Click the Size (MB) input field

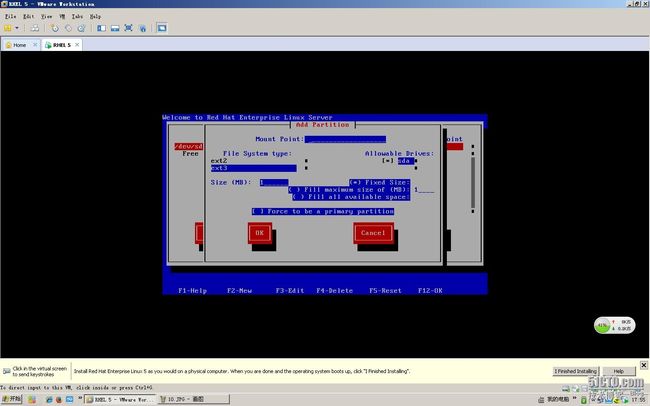click(274, 182)
